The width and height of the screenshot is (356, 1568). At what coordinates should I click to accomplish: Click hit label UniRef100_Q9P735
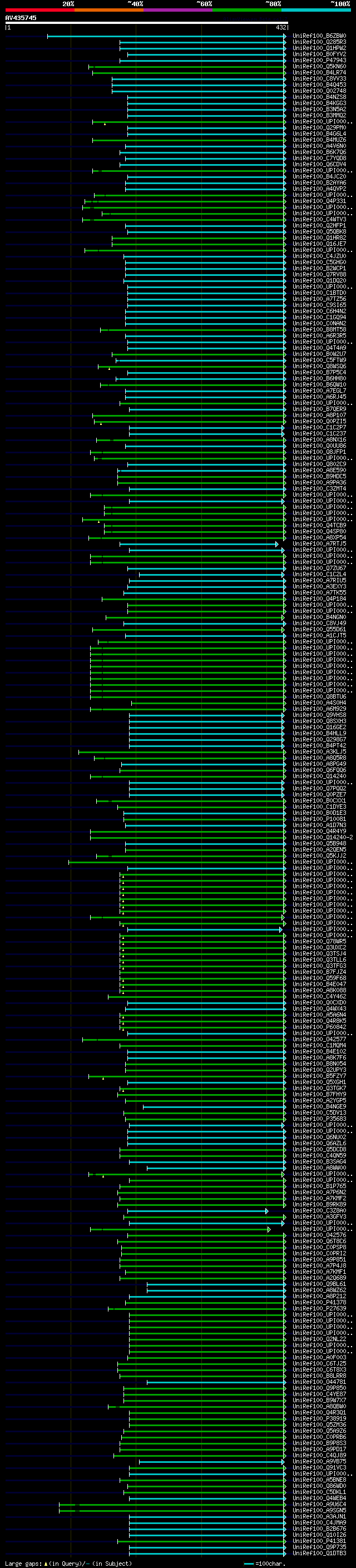[x=319, y=1547]
